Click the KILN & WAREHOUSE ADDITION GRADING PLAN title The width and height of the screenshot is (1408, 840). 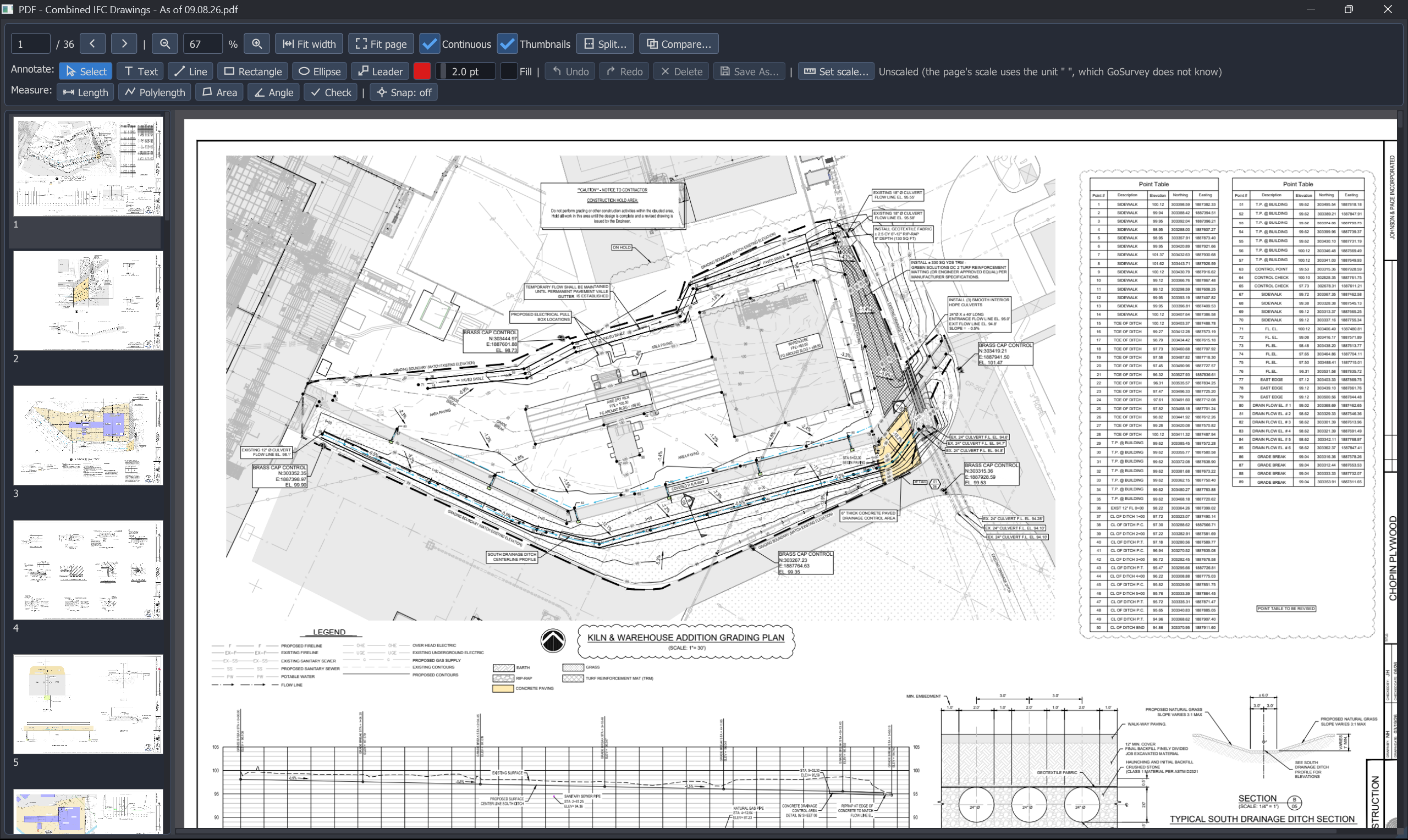pos(686,637)
